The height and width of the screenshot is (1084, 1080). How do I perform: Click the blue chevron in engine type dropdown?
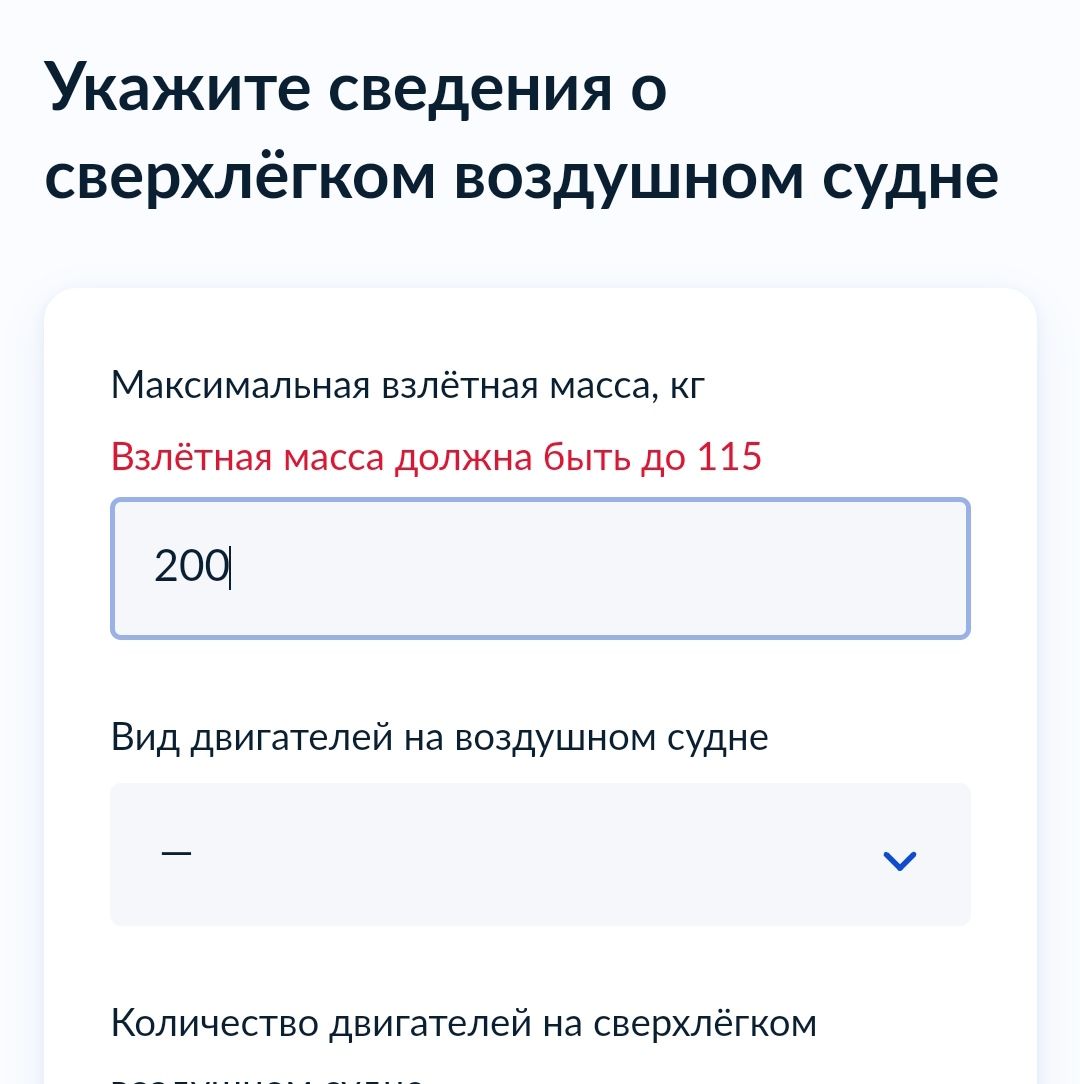(900, 859)
